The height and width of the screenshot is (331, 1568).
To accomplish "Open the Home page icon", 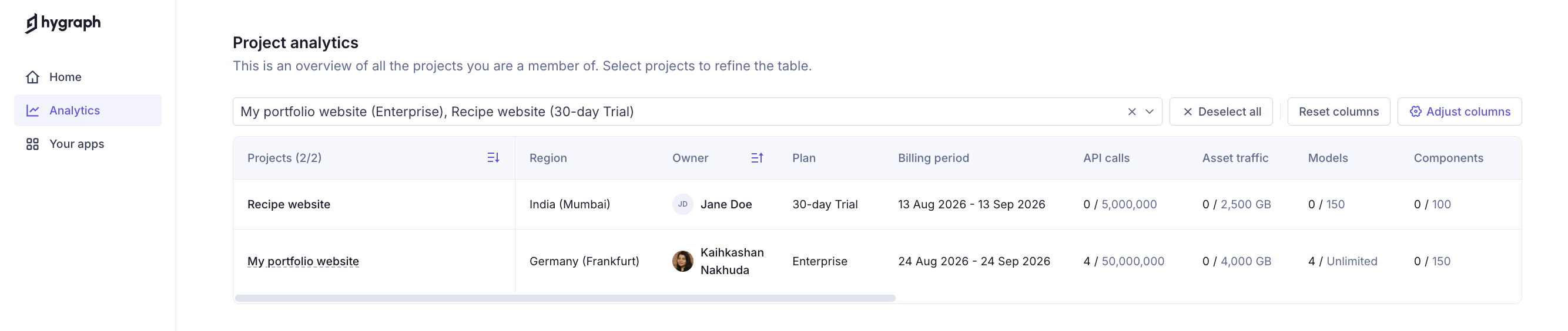I will tap(33, 77).
